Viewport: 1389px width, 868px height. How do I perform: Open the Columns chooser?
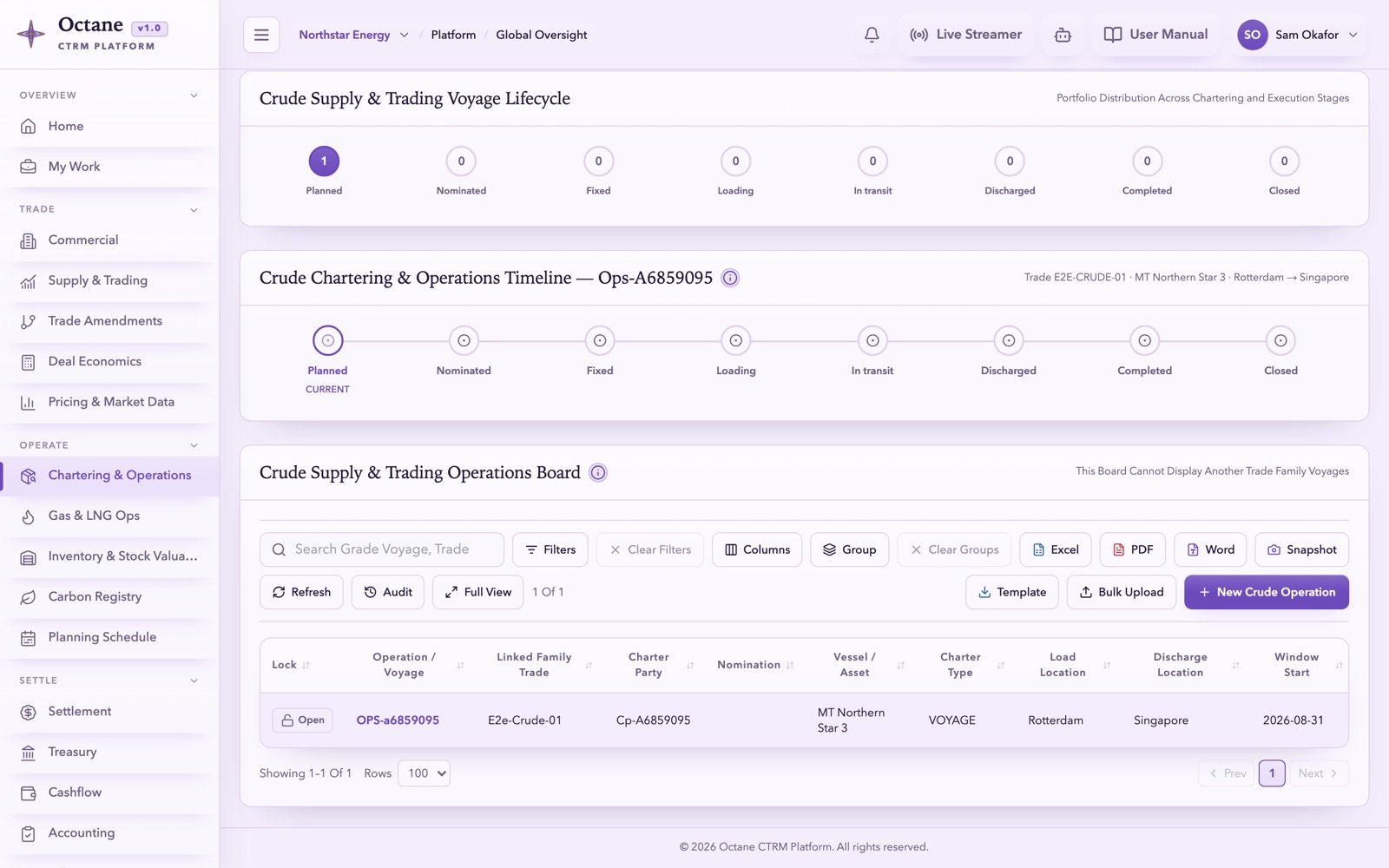point(757,549)
